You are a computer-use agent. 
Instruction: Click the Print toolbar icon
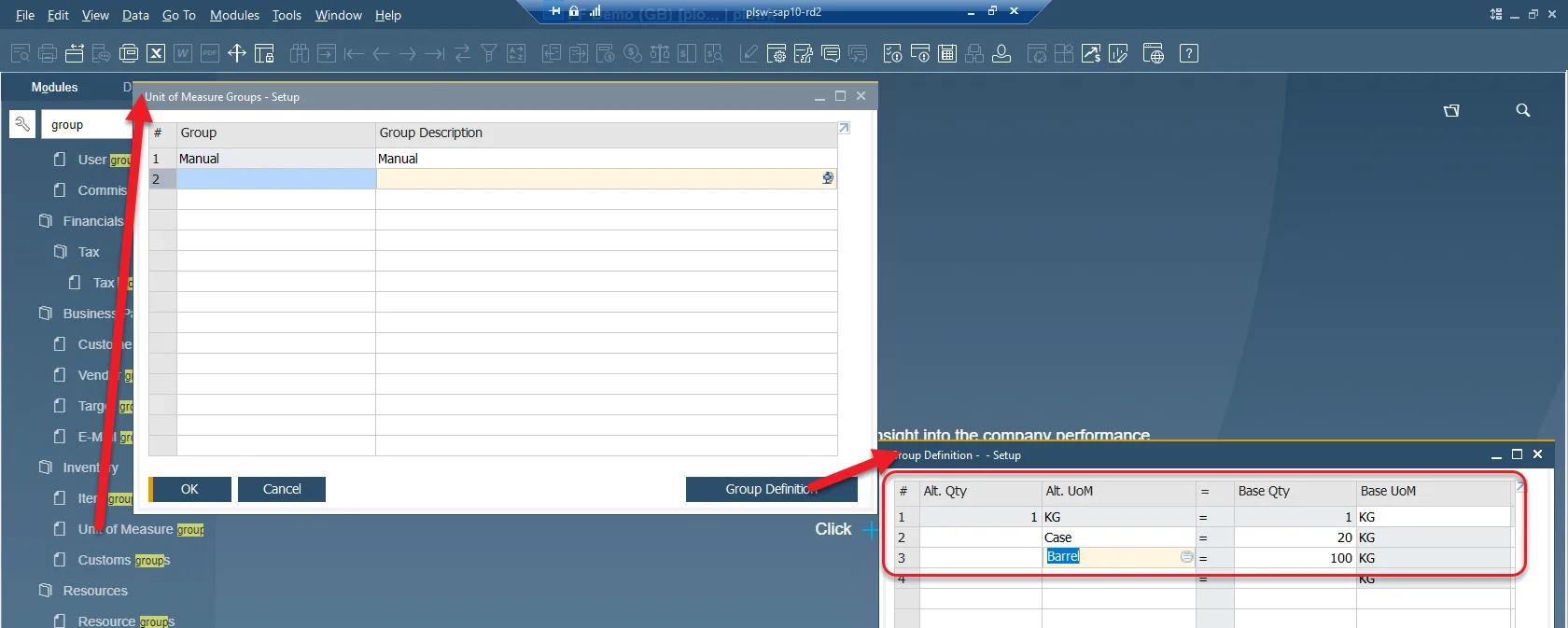tap(48, 53)
